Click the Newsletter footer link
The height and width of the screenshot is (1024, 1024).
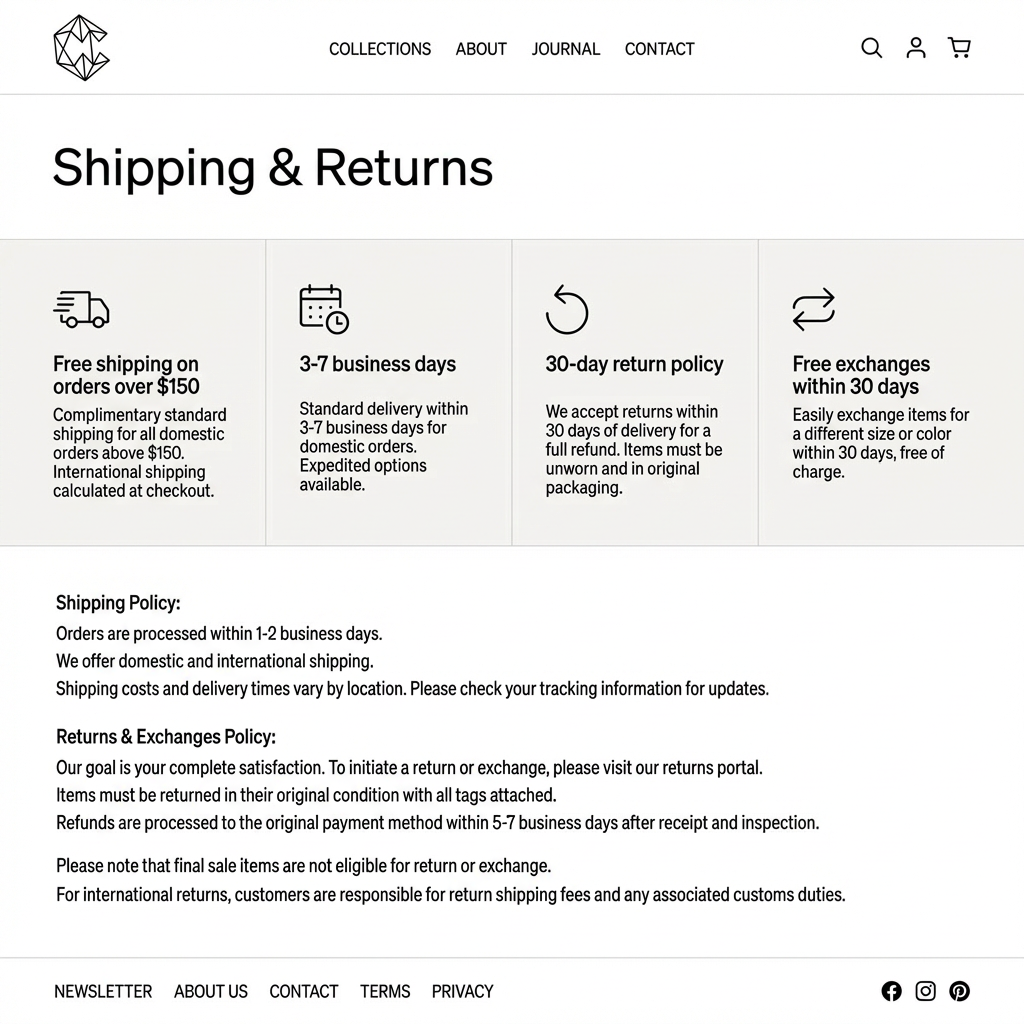point(103,991)
